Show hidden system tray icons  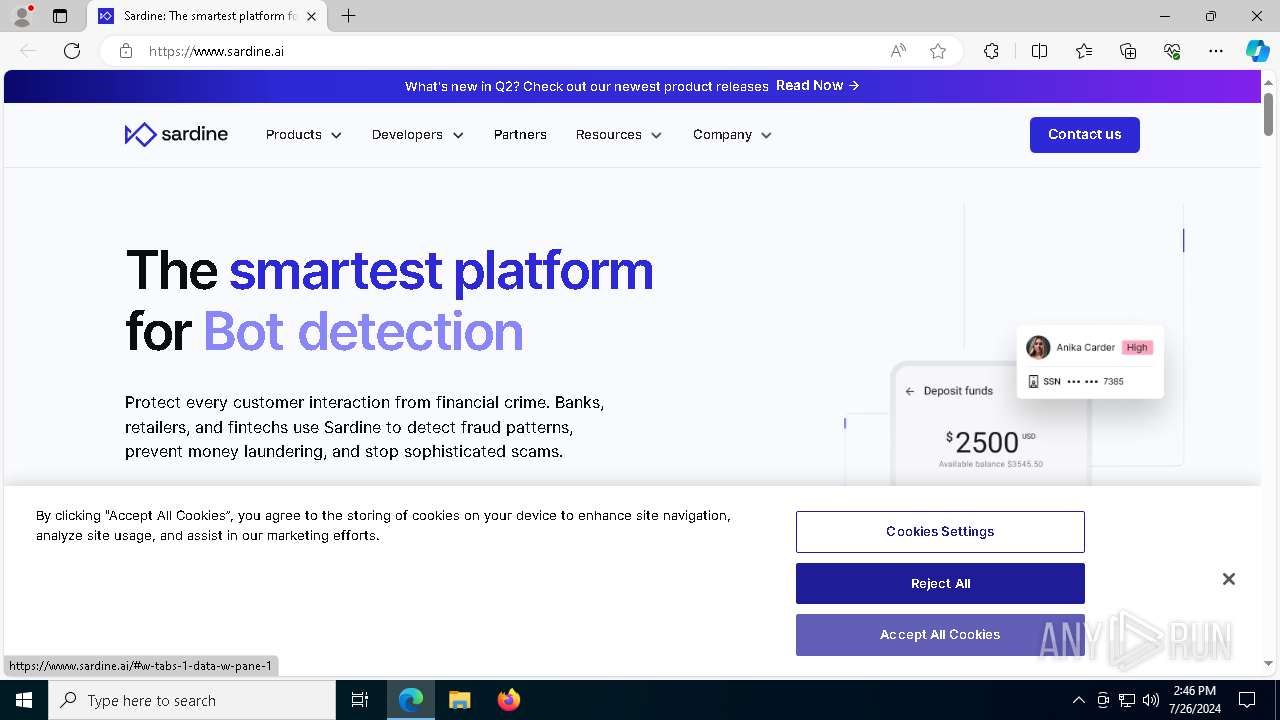pos(1078,700)
